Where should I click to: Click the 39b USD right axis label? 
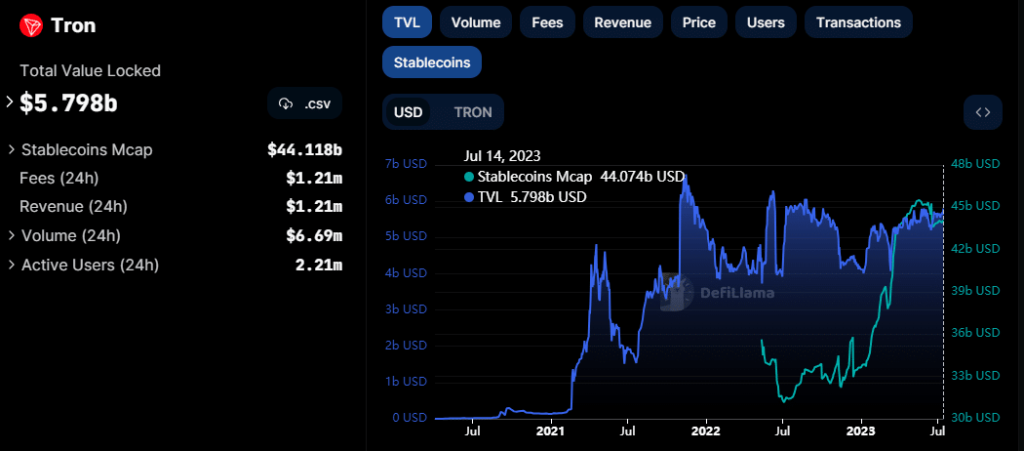pyautogui.click(x=976, y=290)
